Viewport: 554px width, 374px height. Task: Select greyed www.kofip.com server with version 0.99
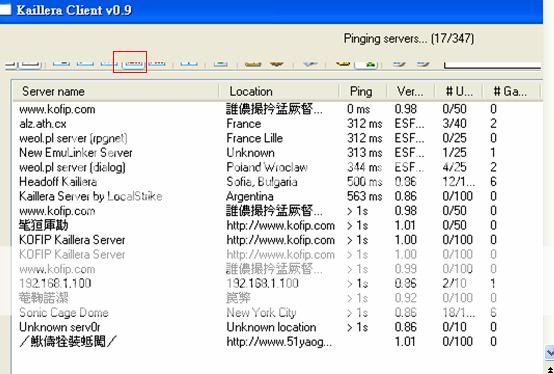(x=57, y=269)
